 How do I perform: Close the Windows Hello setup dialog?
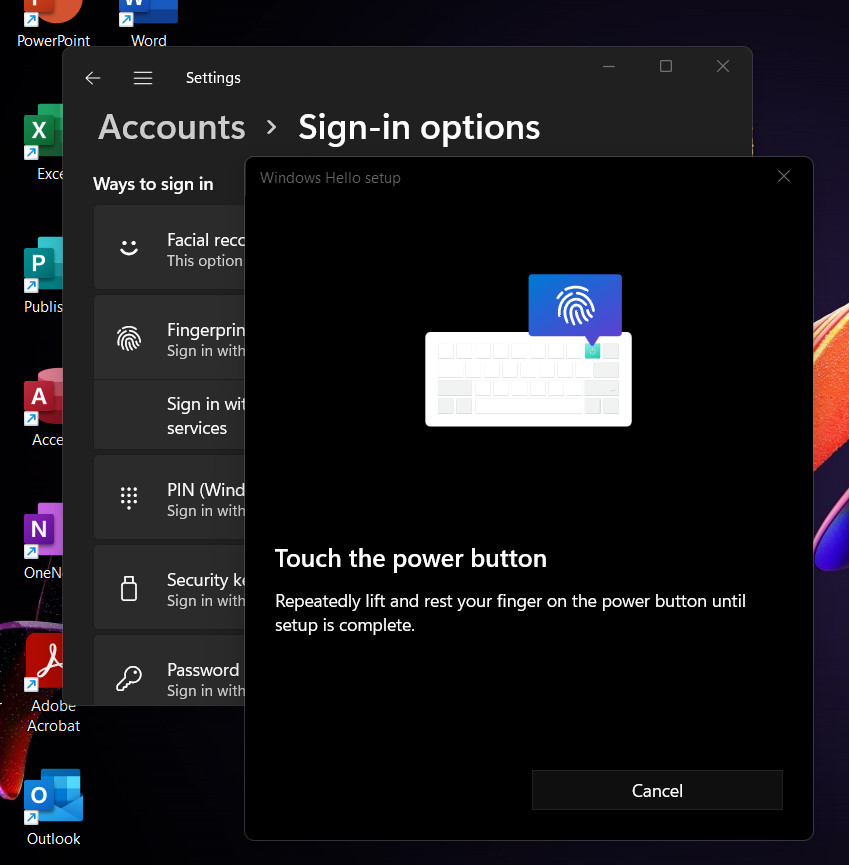784,177
